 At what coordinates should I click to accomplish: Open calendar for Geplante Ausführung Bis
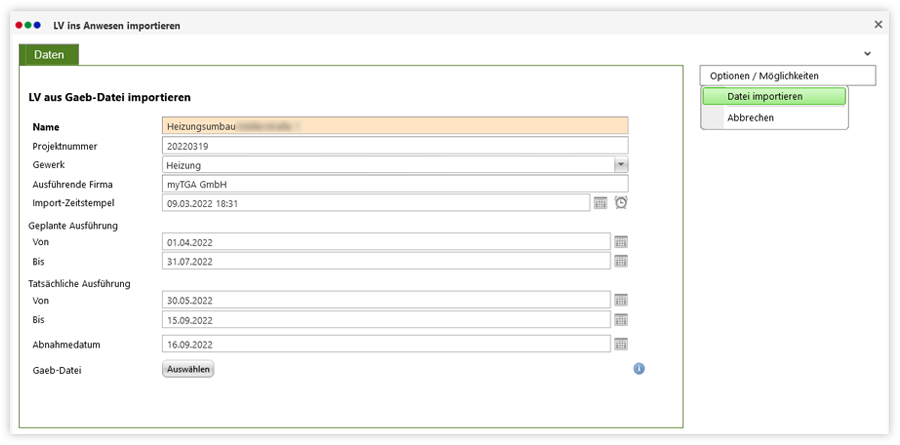pyautogui.click(x=621, y=261)
